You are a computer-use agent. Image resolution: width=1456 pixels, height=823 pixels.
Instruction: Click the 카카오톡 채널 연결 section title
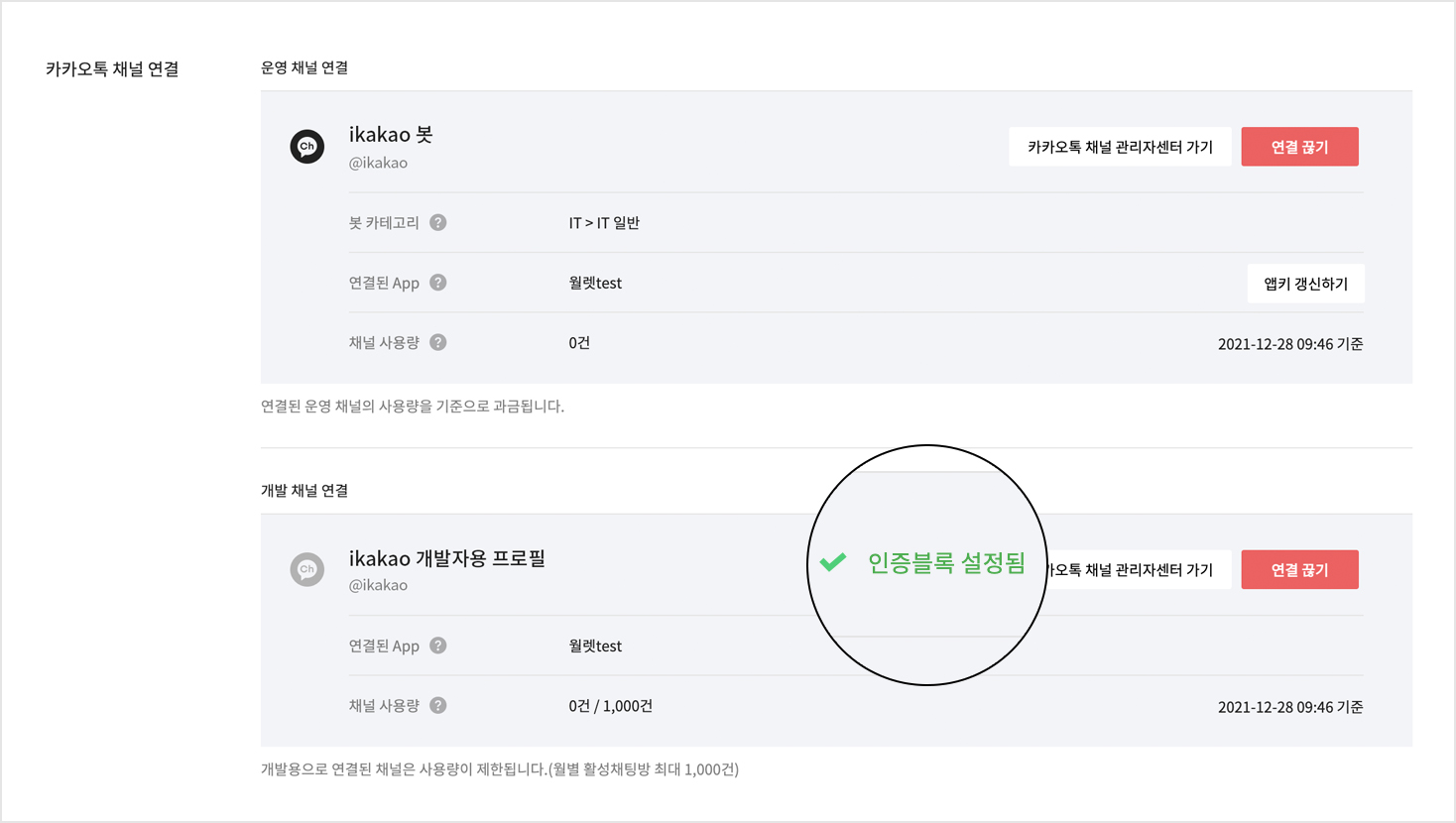(x=112, y=69)
